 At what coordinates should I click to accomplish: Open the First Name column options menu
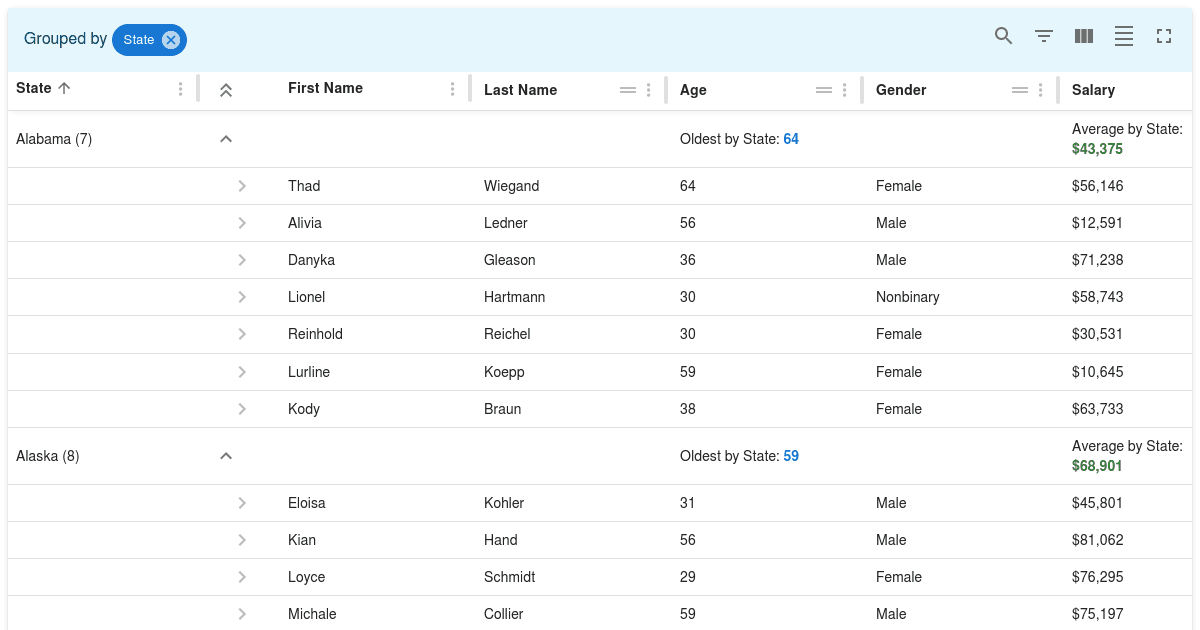(452, 89)
